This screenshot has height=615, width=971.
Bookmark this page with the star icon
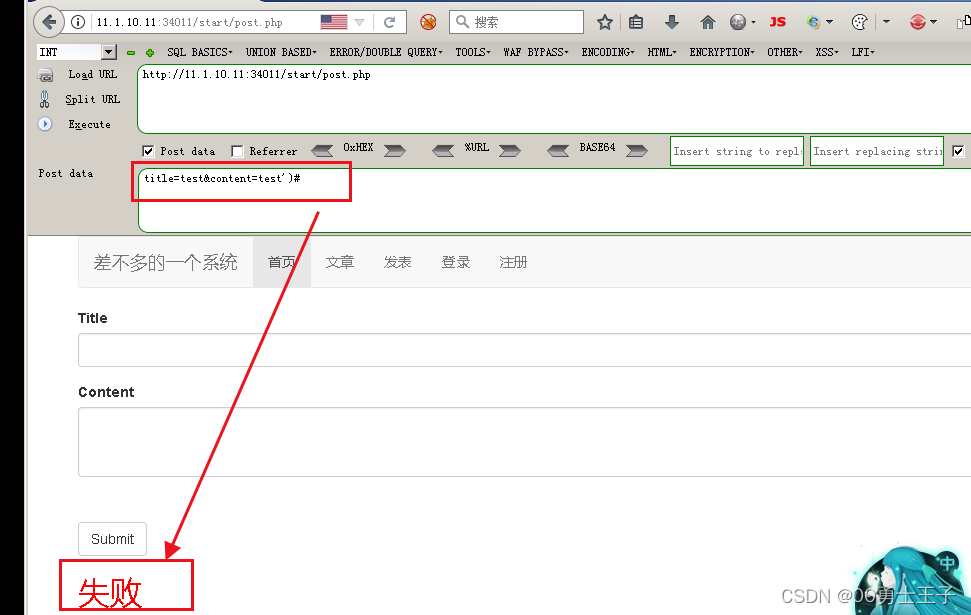pyautogui.click(x=605, y=23)
